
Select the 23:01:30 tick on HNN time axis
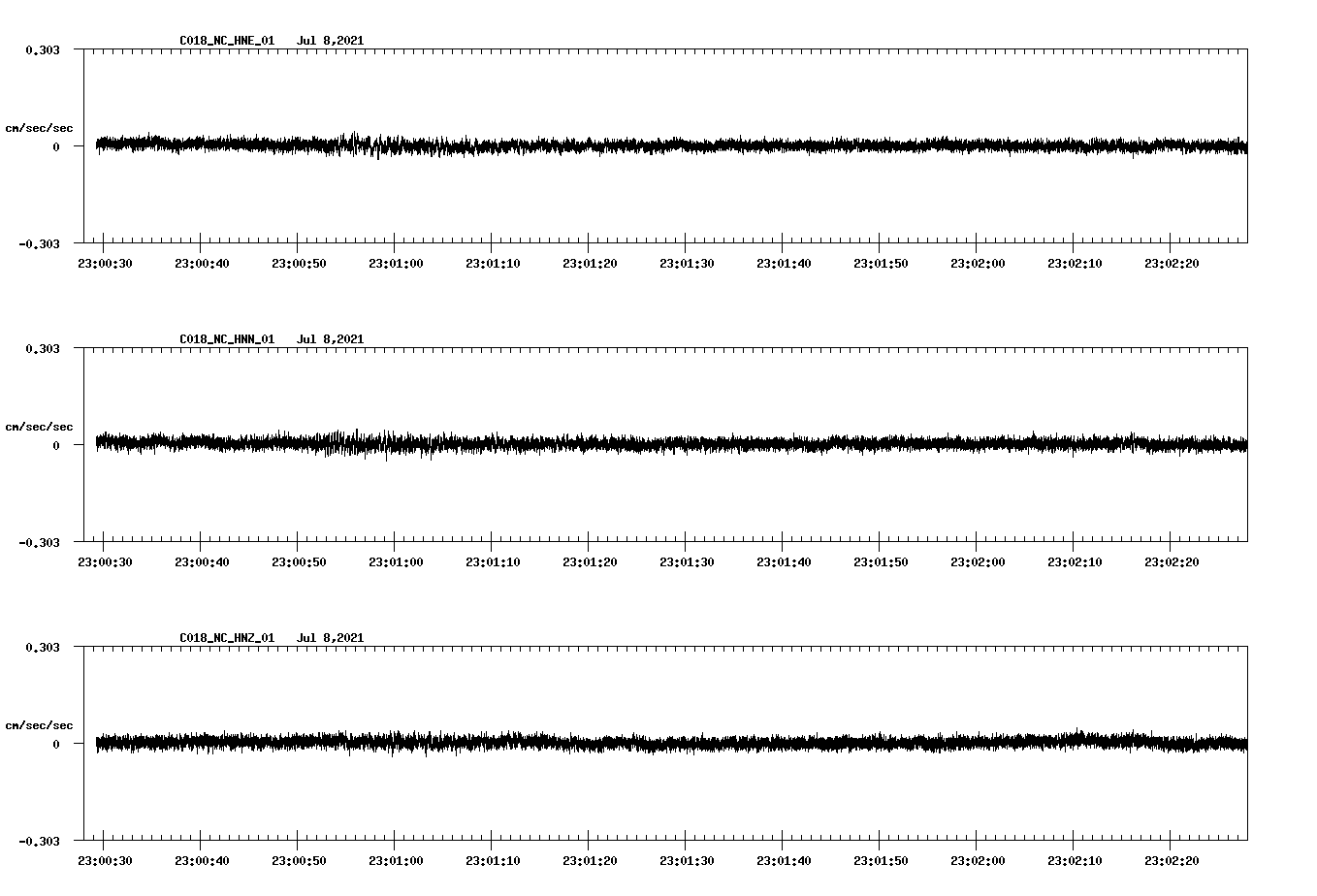click(x=689, y=560)
